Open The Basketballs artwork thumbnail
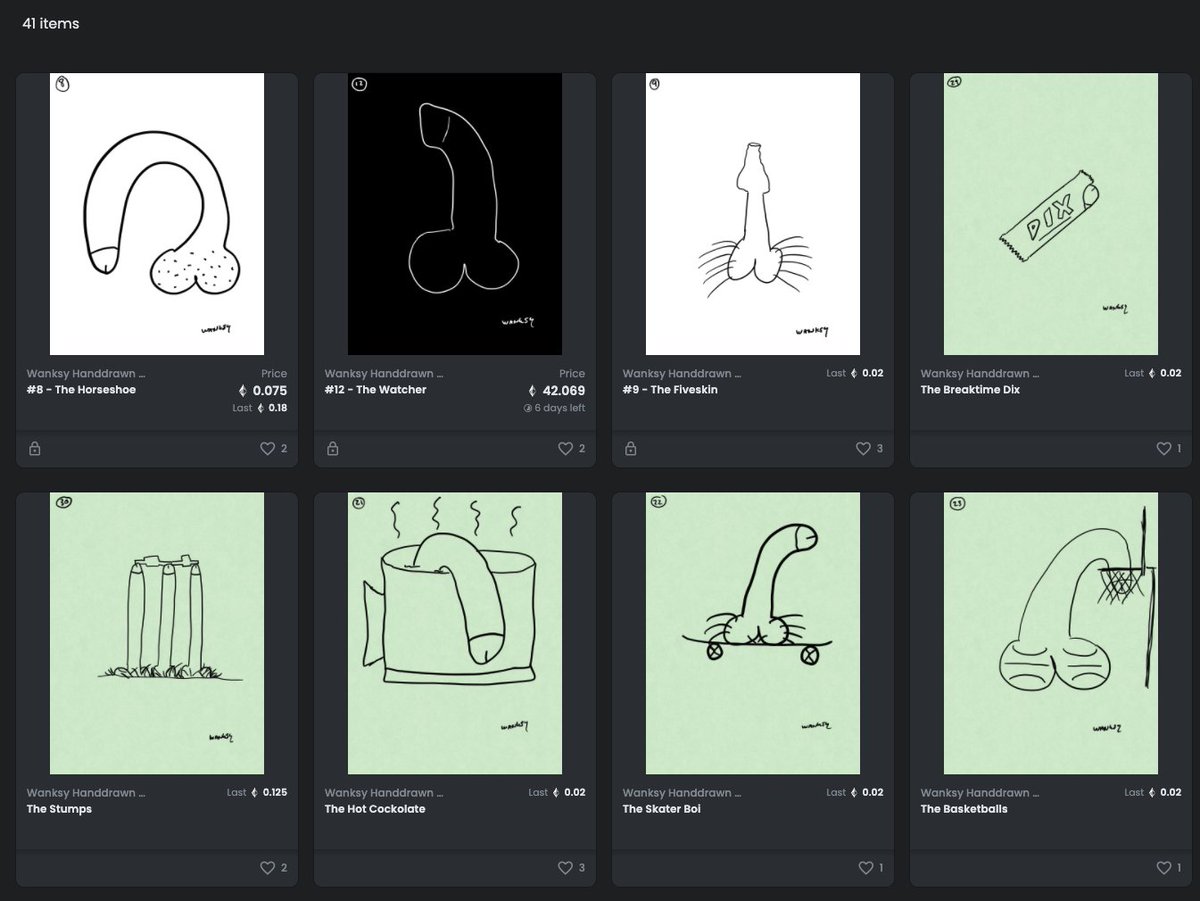Image resolution: width=1200 pixels, height=901 pixels. pos(1051,633)
